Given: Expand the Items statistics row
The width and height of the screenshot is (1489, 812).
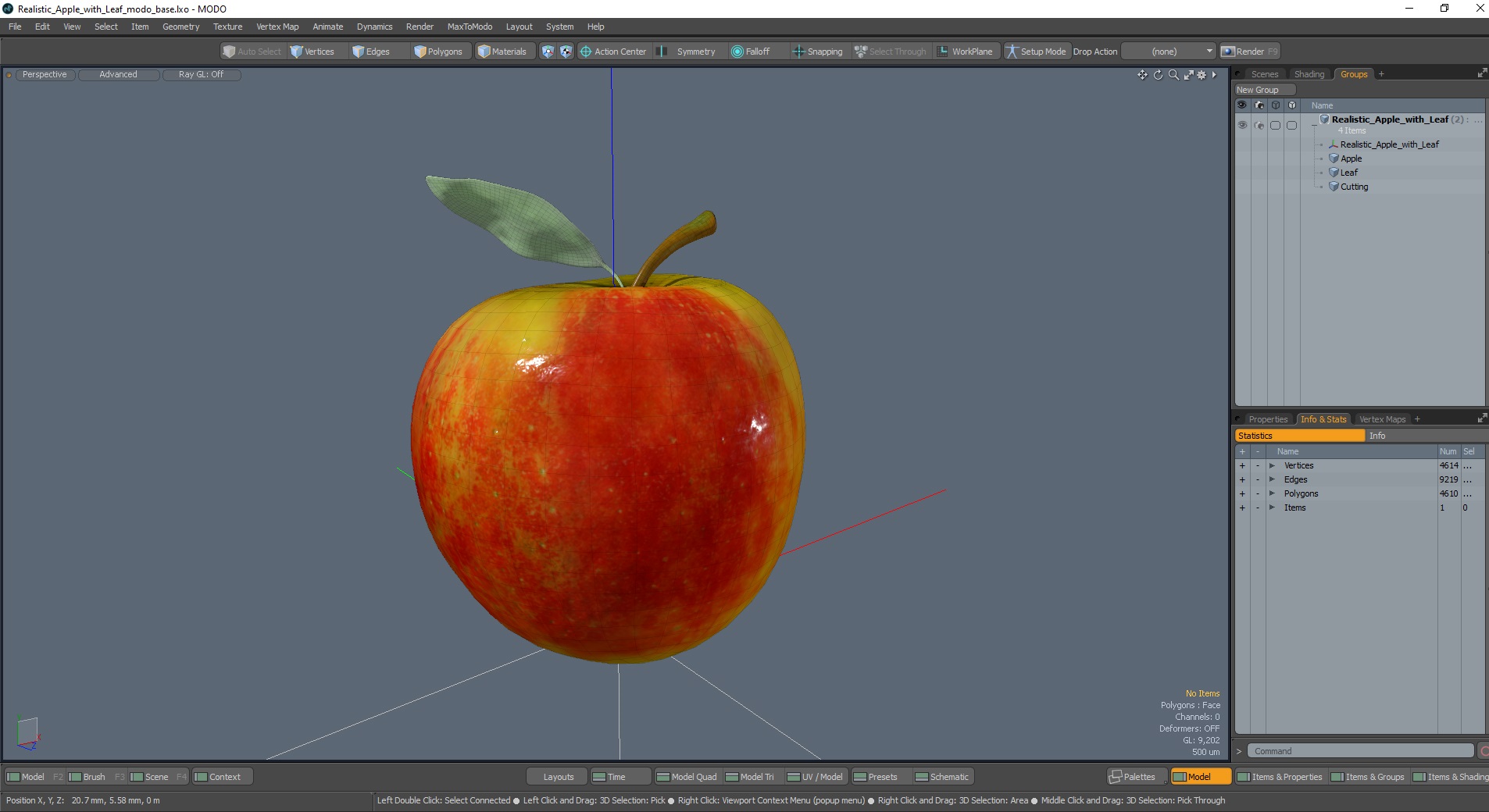Looking at the screenshot, I should point(1272,508).
